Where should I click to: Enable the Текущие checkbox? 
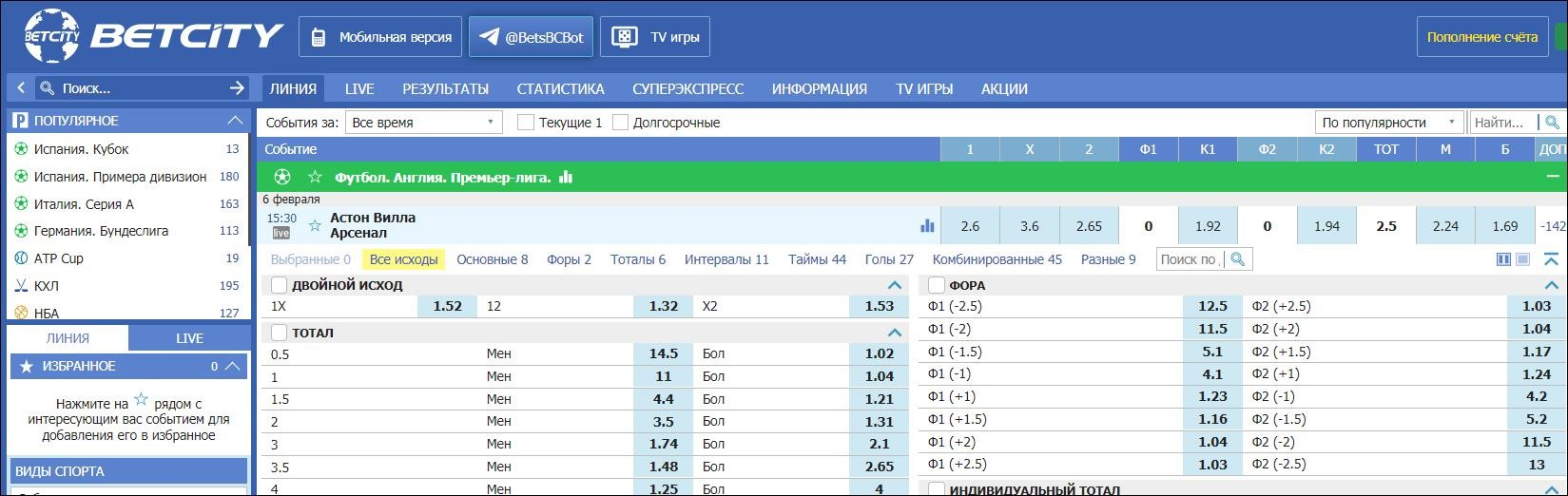[525, 123]
